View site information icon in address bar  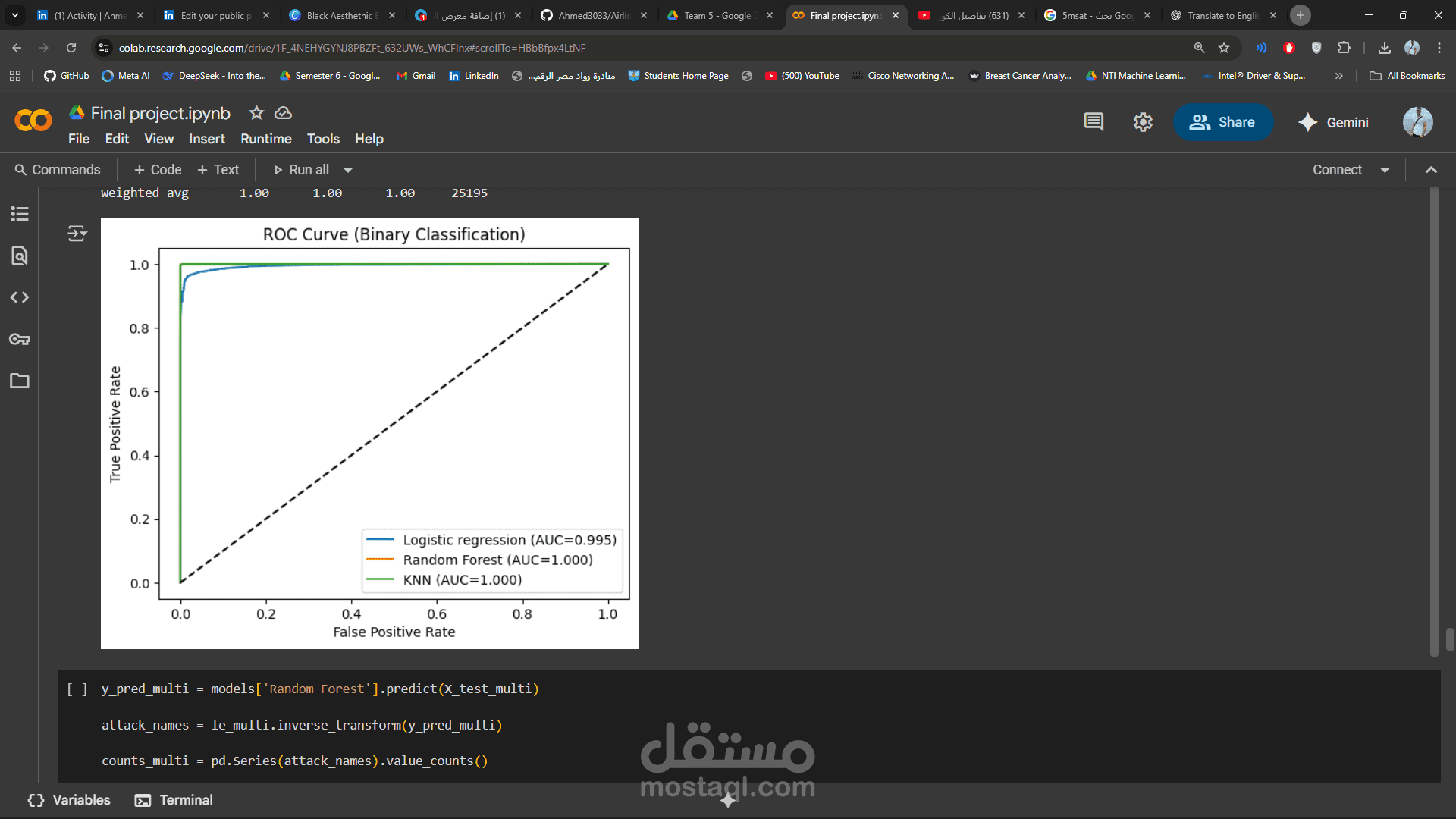click(x=104, y=48)
